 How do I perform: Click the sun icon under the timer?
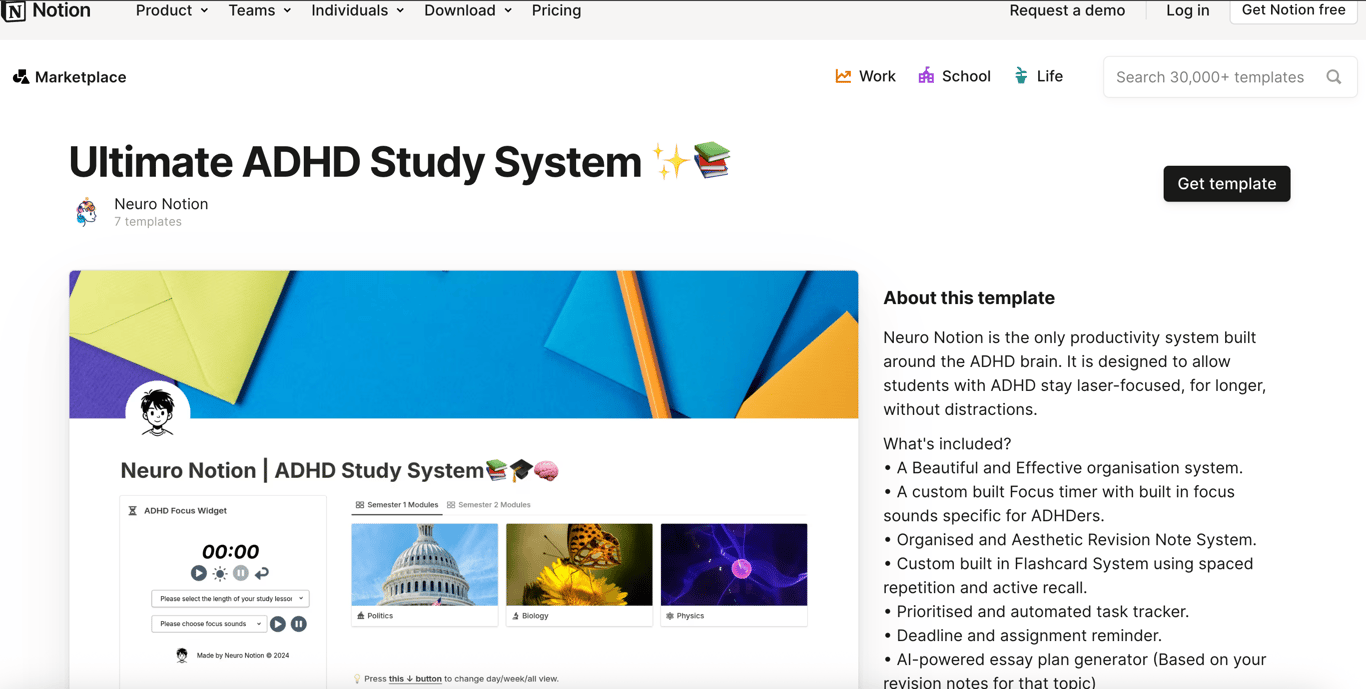tap(220, 573)
